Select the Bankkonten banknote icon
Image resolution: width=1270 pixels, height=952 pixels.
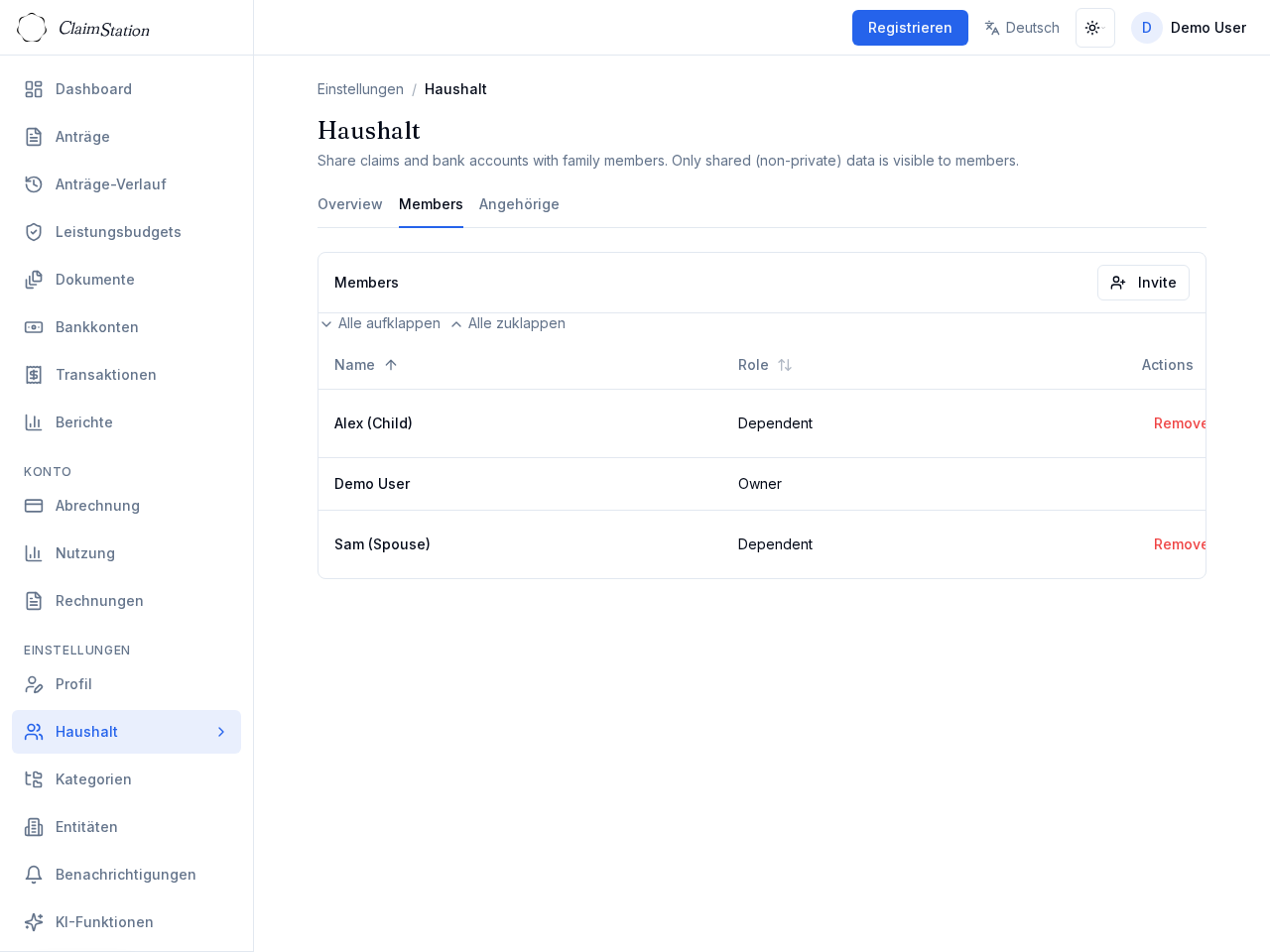point(34,327)
